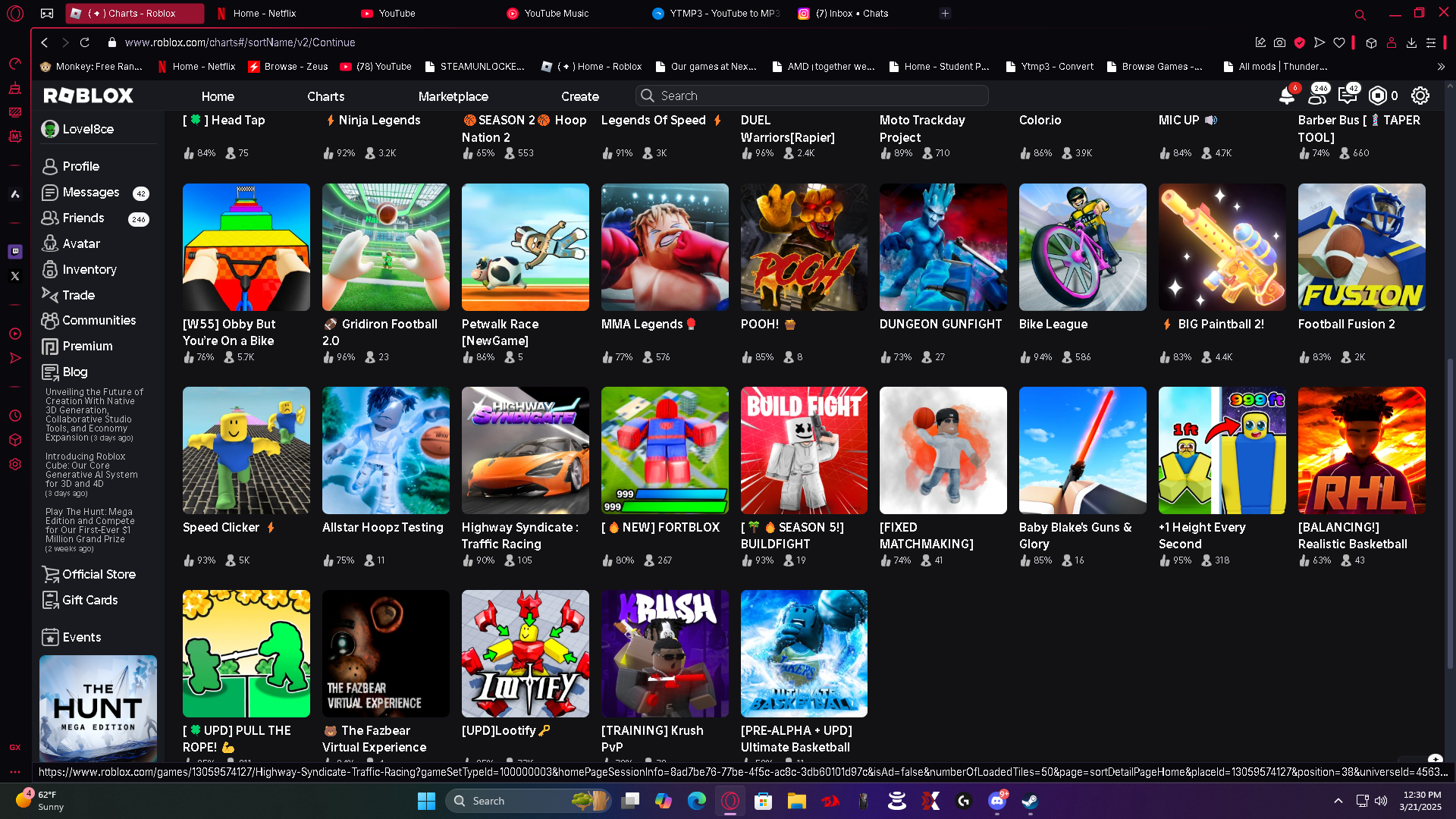Open the Official Store link

[99, 574]
